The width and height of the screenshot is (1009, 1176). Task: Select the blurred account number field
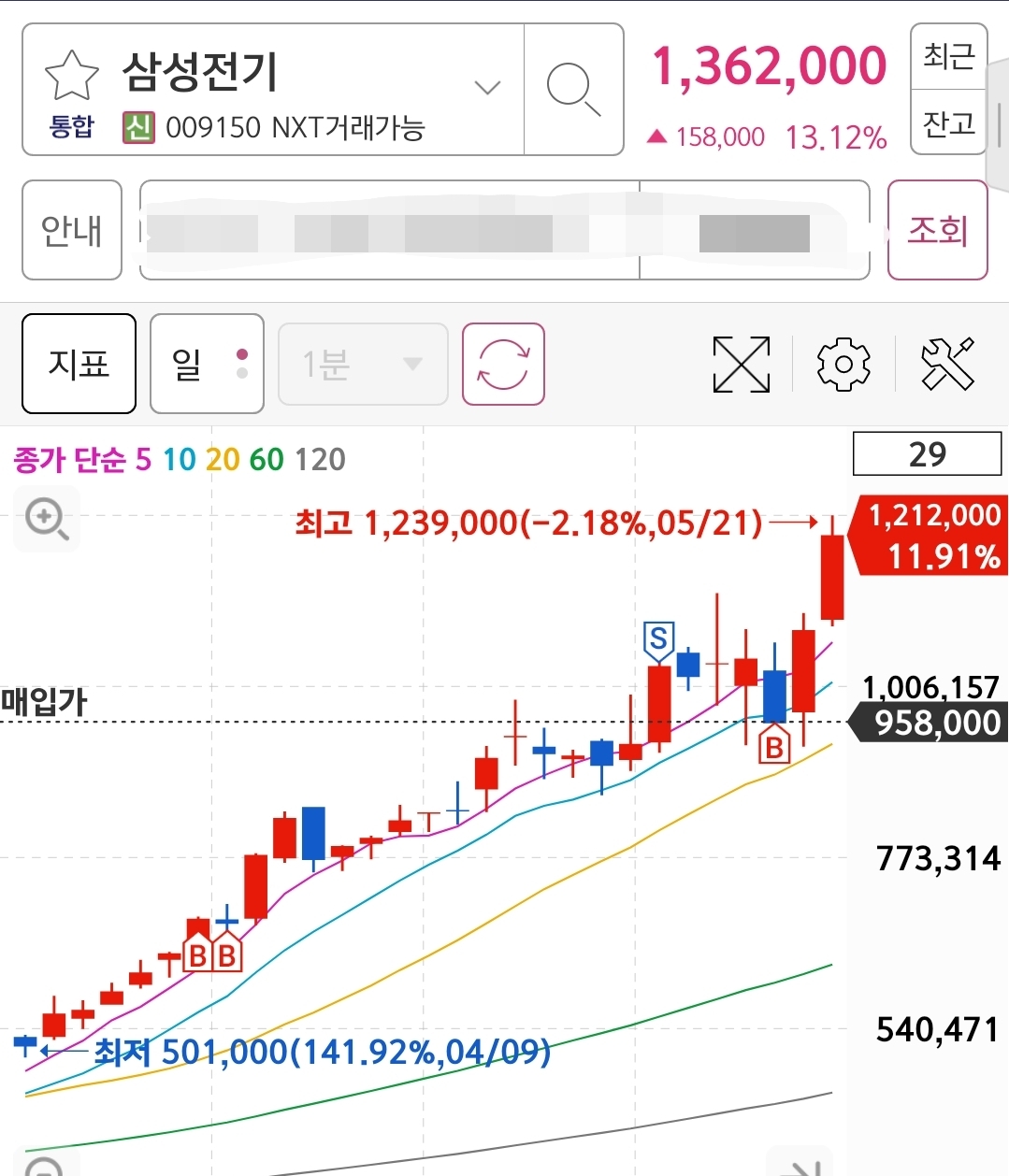point(390,230)
